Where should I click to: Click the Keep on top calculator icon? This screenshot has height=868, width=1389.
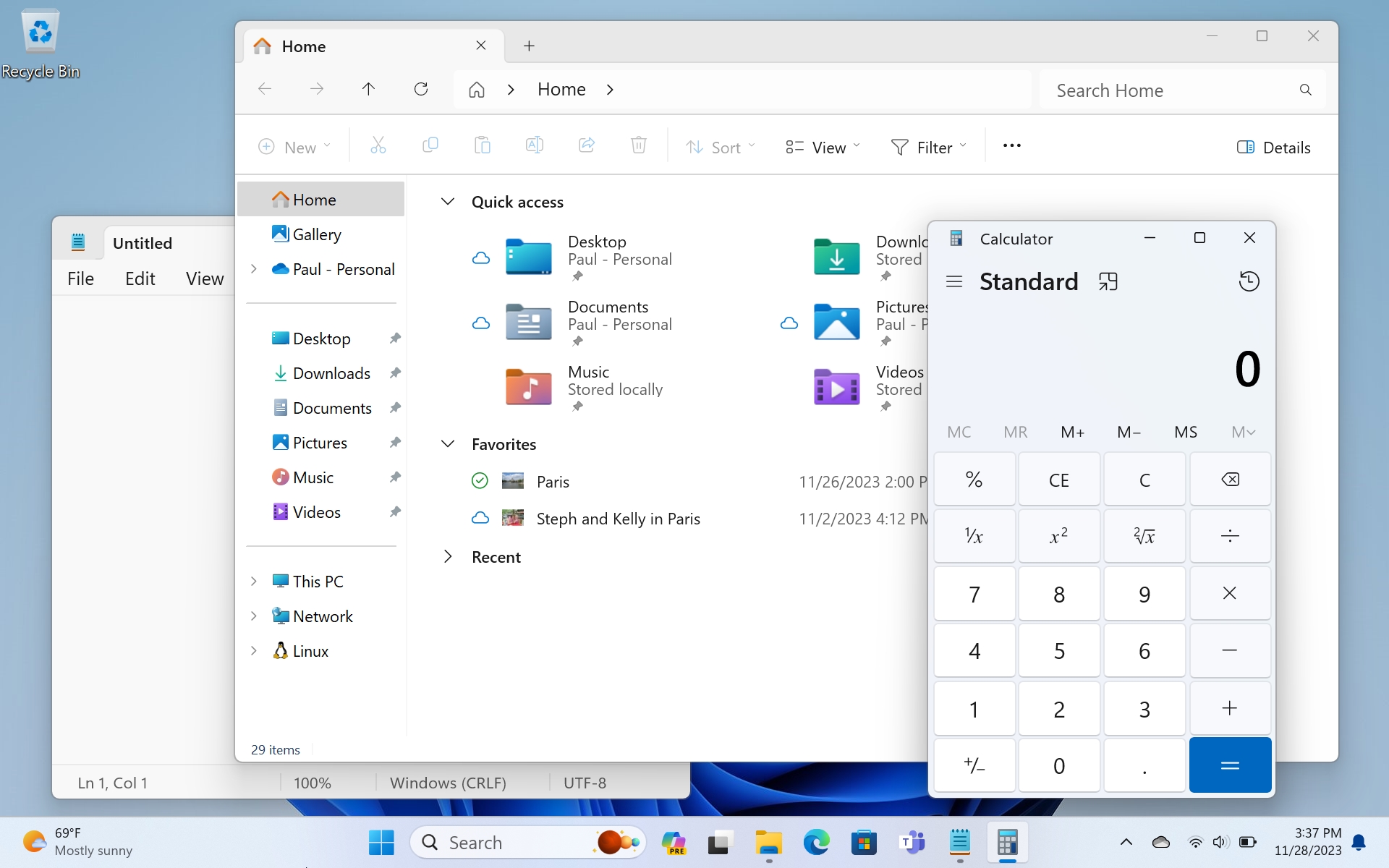(x=1108, y=281)
